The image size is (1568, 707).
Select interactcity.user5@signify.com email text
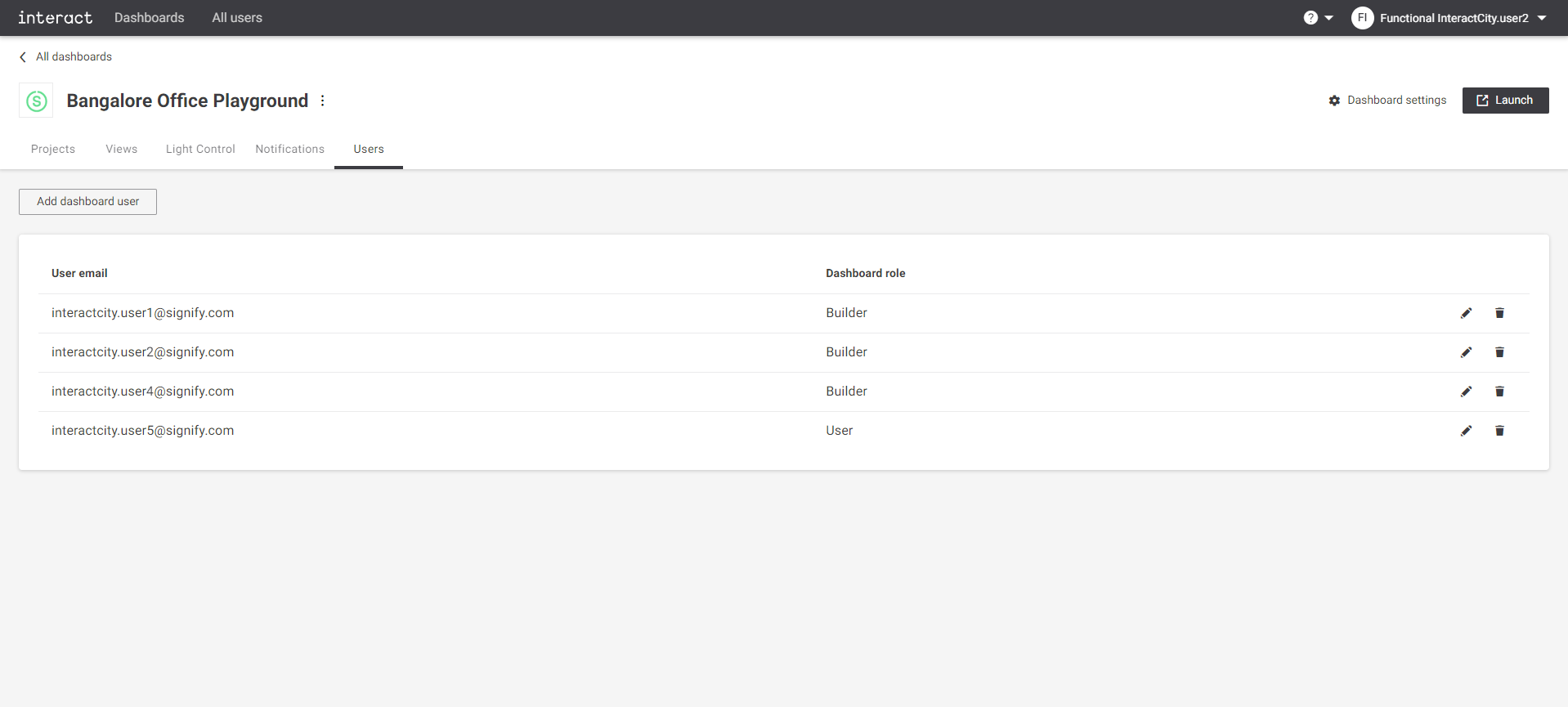tap(142, 431)
